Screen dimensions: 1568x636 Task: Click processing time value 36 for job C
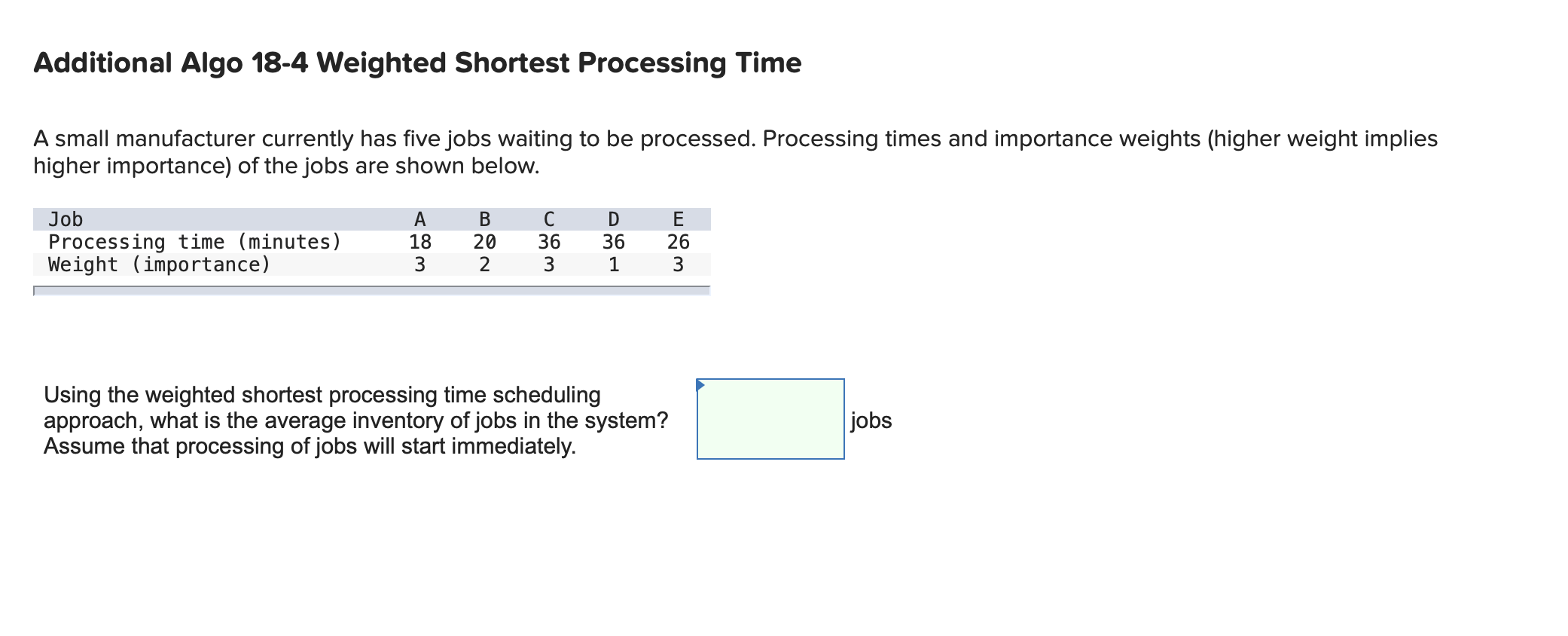click(549, 242)
